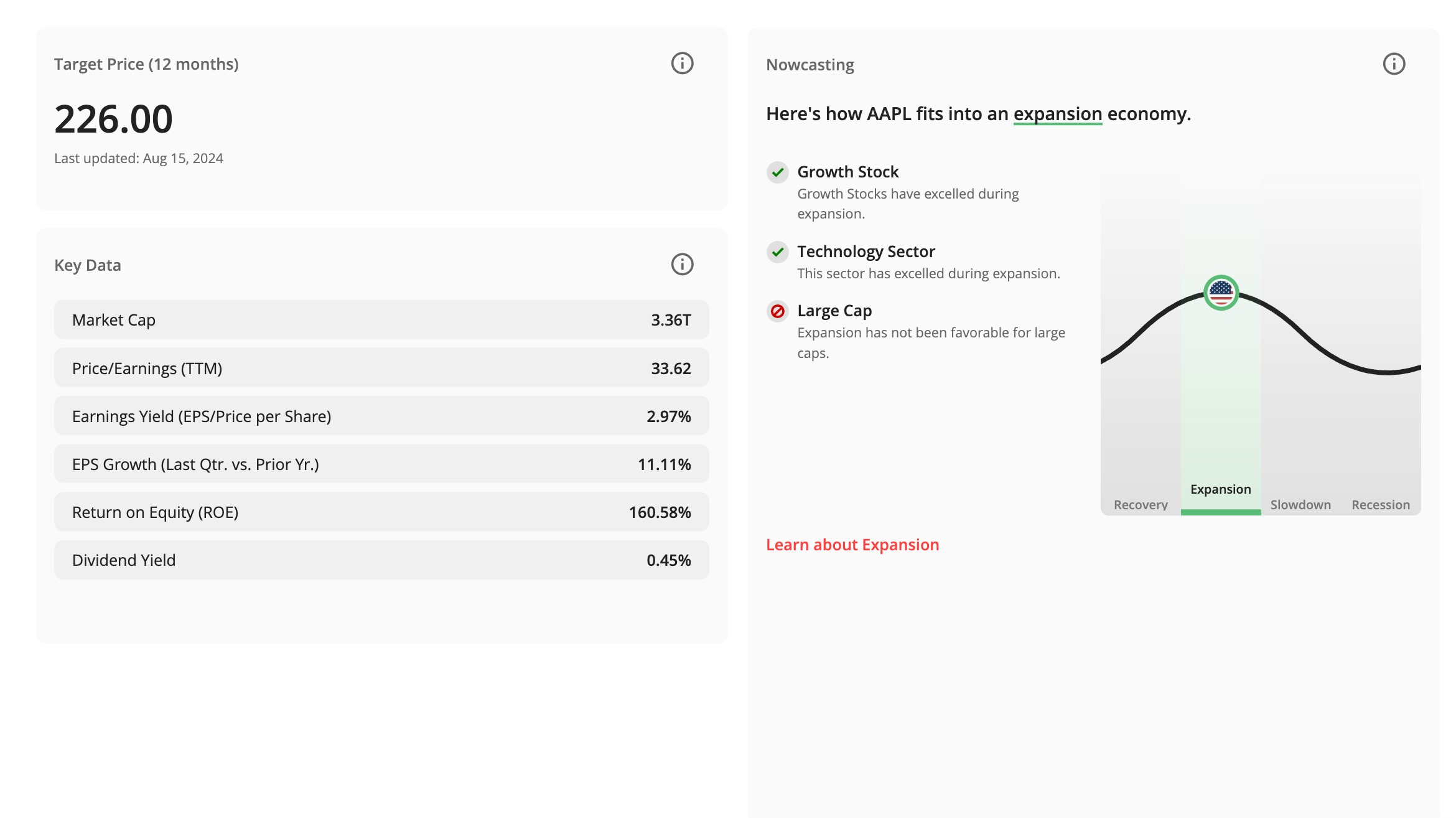This screenshot has height=818, width=1456.
Task: Click the Growth Stock heading
Action: (x=847, y=172)
